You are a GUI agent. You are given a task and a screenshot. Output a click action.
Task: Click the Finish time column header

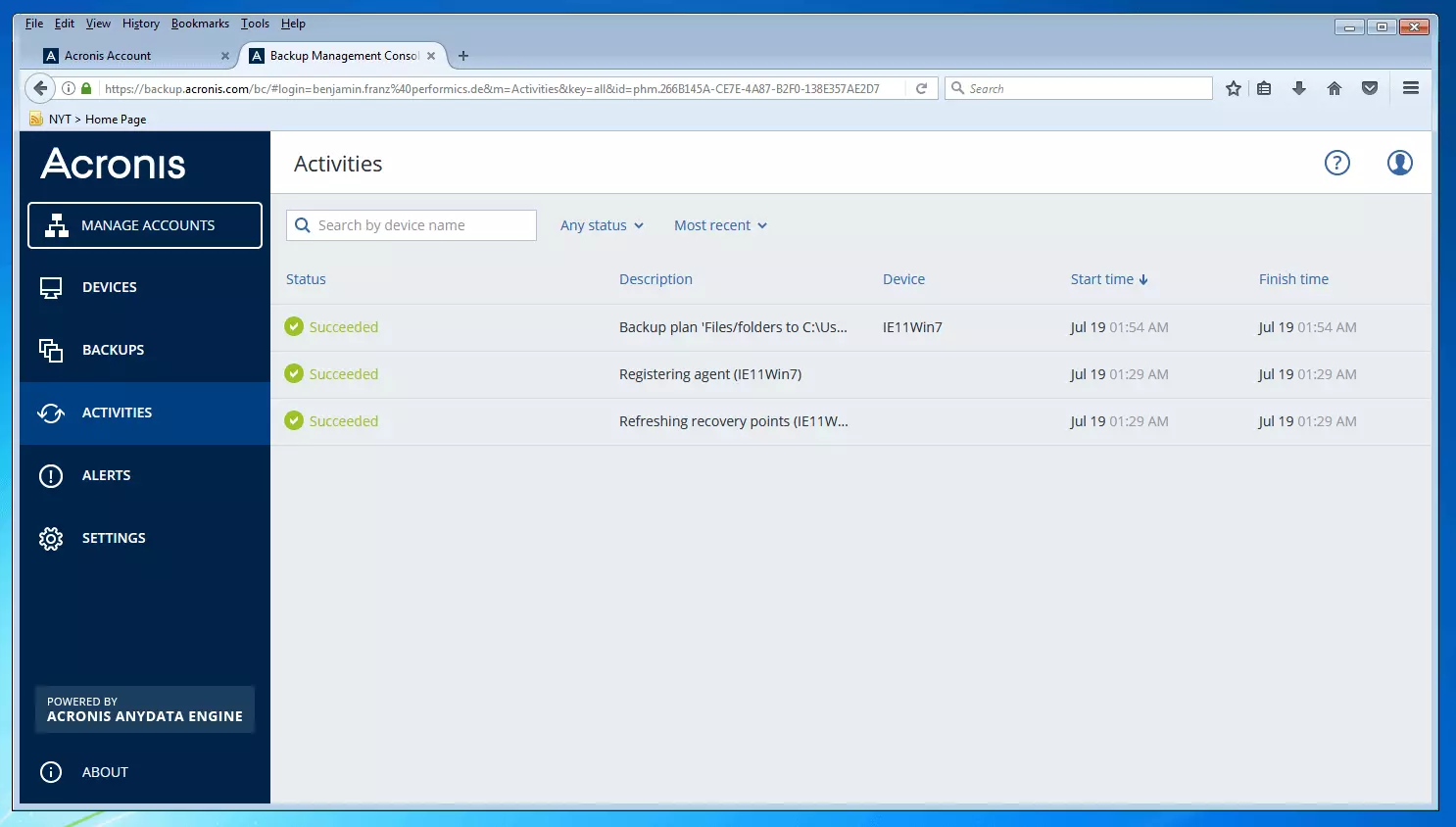point(1293,279)
